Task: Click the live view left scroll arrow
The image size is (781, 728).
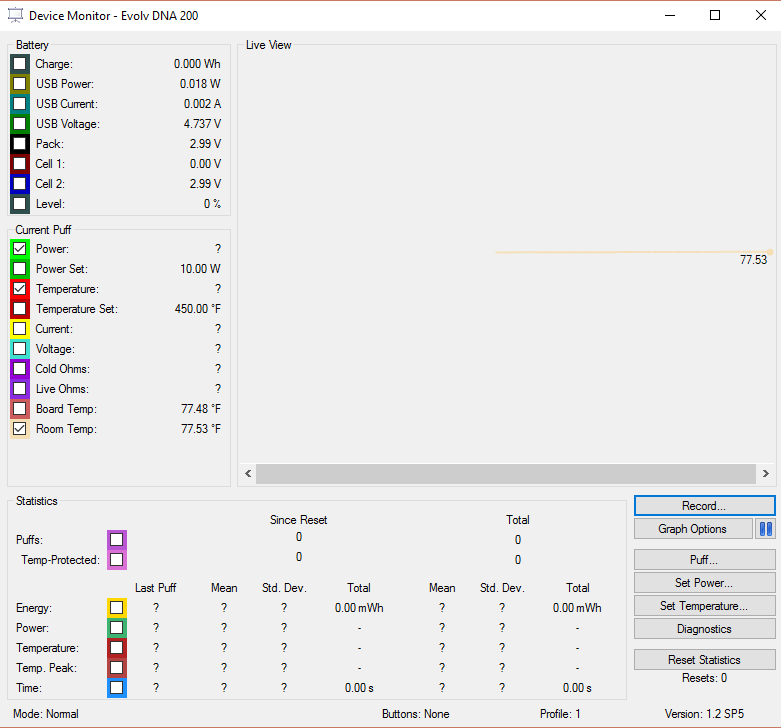Action: pos(248,474)
